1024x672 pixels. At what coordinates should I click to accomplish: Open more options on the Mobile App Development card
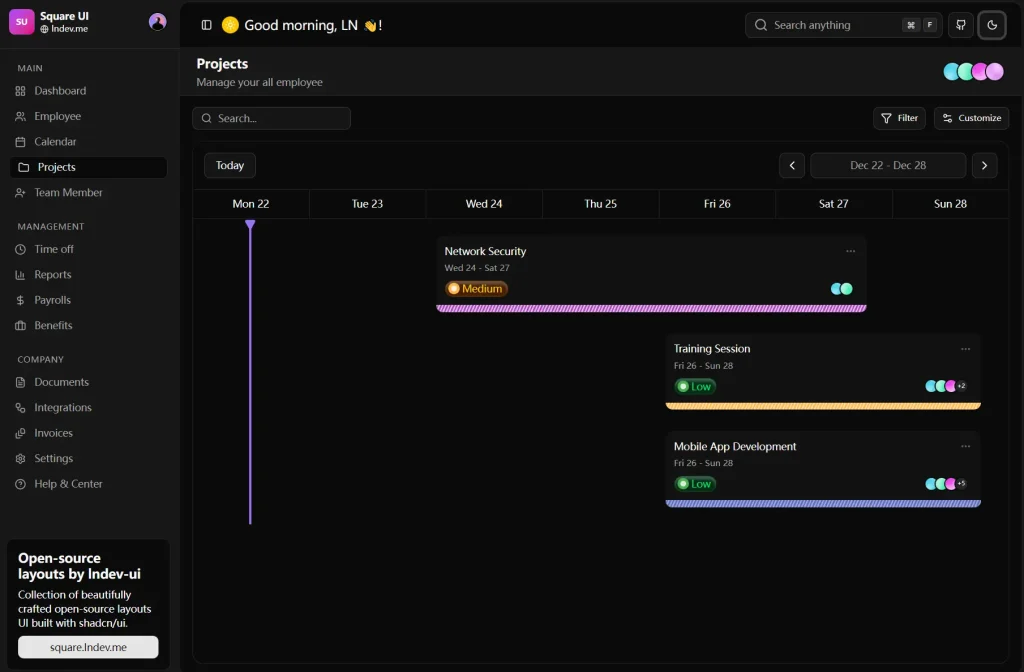[966, 446]
